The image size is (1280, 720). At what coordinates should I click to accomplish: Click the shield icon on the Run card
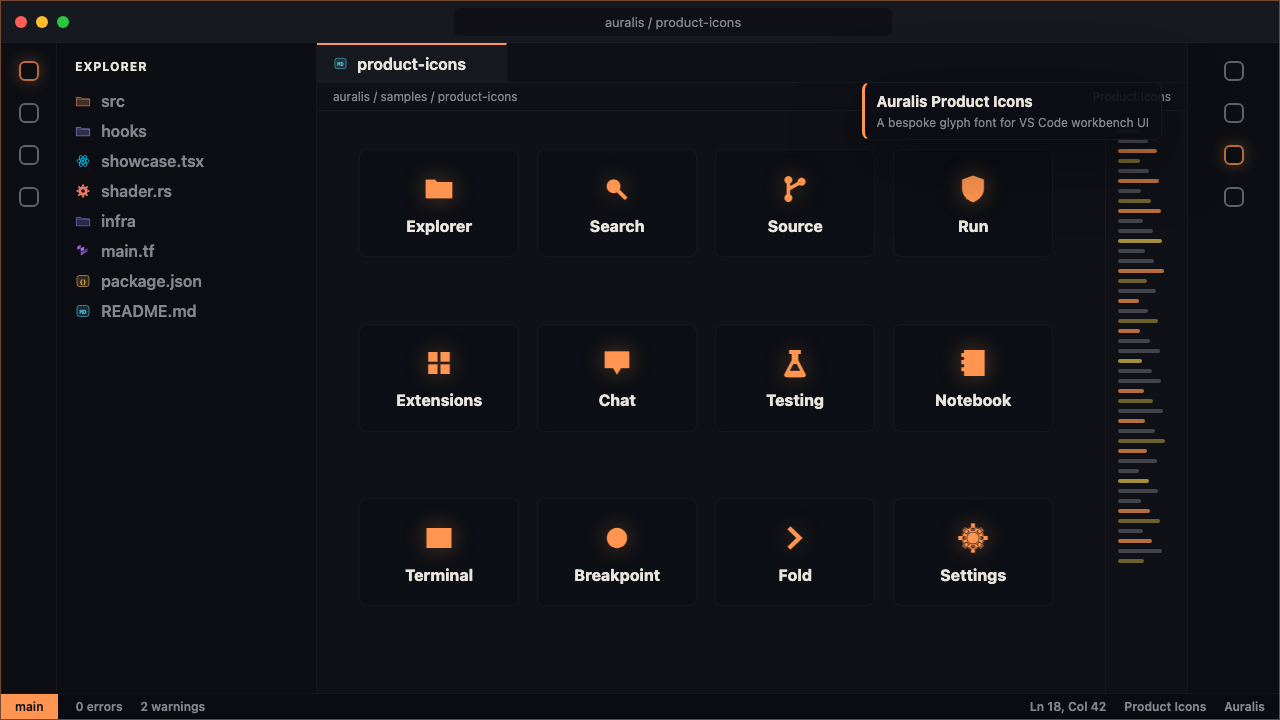click(973, 189)
